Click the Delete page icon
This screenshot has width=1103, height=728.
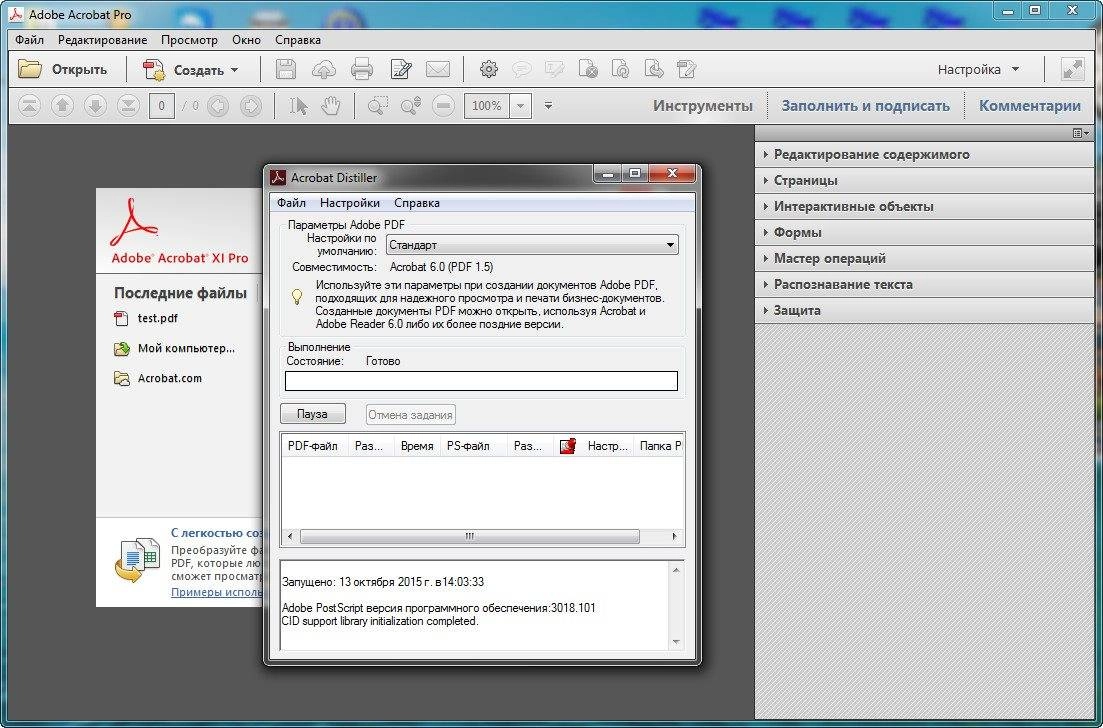click(588, 69)
